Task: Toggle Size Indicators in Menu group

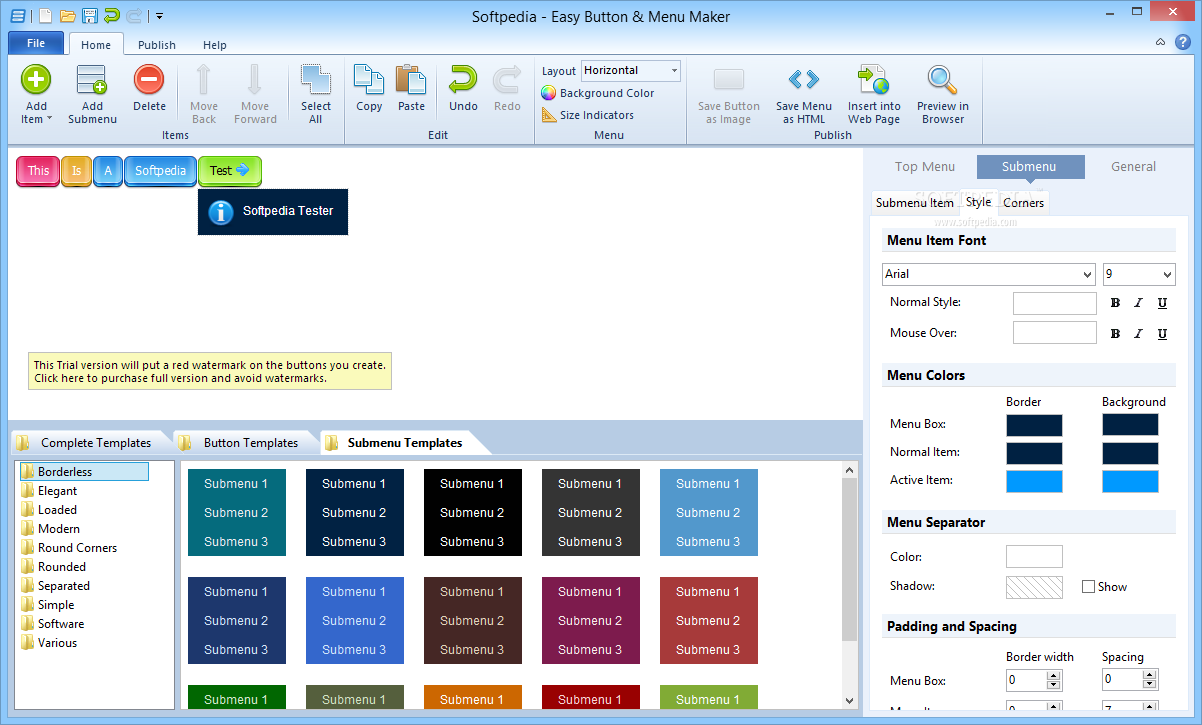Action: click(588, 115)
